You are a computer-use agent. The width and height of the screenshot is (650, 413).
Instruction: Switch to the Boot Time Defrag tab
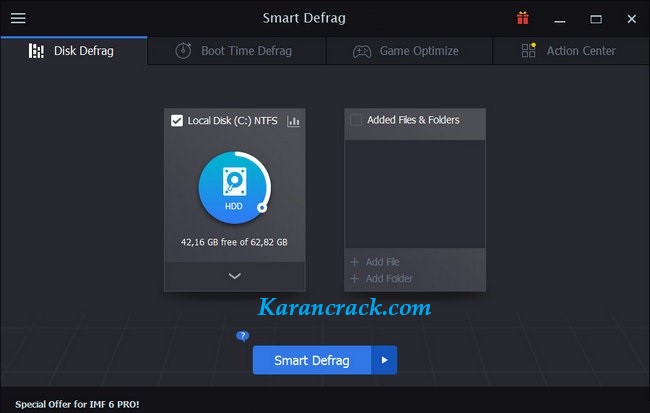pos(237,51)
